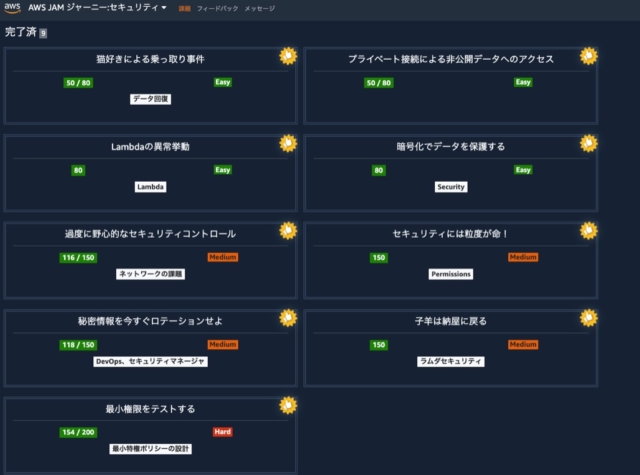This screenshot has height=475, width=640.
Task: Select the データ回復 category tag
Action: (150, 99)
